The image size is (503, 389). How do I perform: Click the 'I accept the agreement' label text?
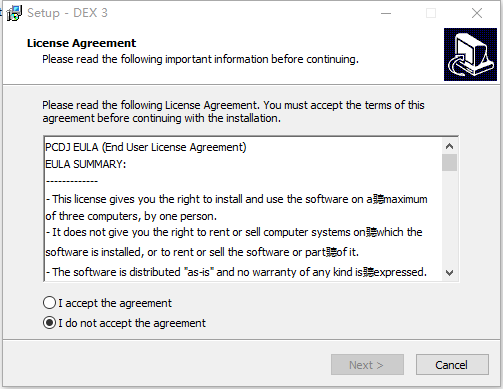(x=115, y=303)
